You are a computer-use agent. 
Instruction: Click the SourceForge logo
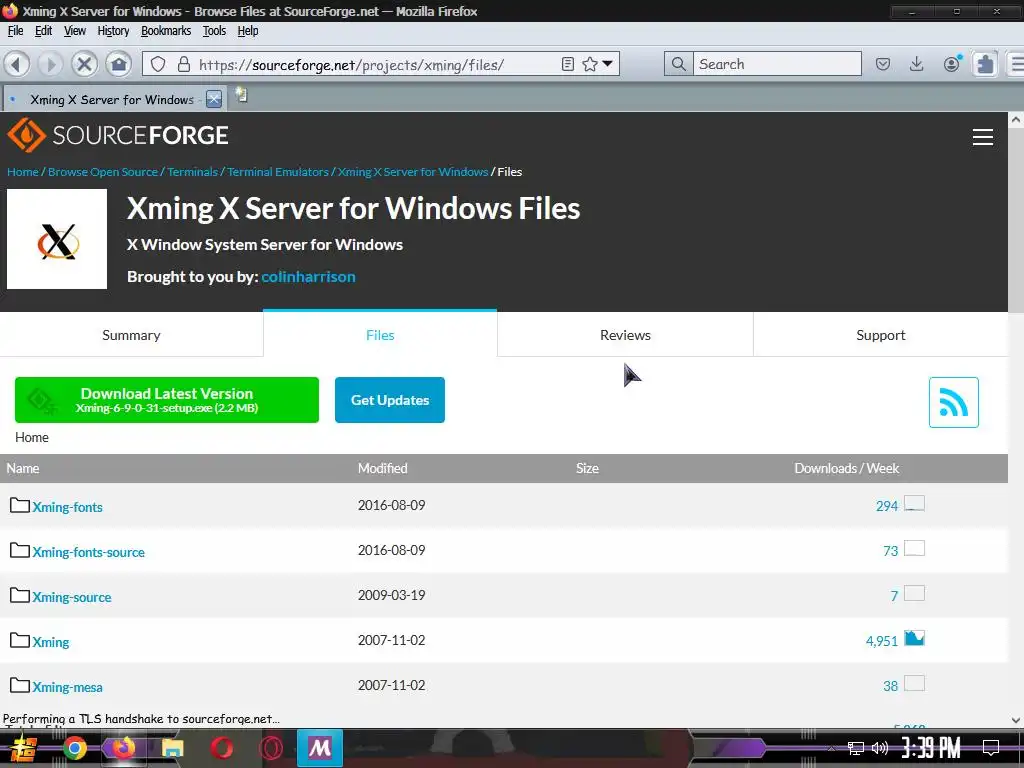(118, 135)
